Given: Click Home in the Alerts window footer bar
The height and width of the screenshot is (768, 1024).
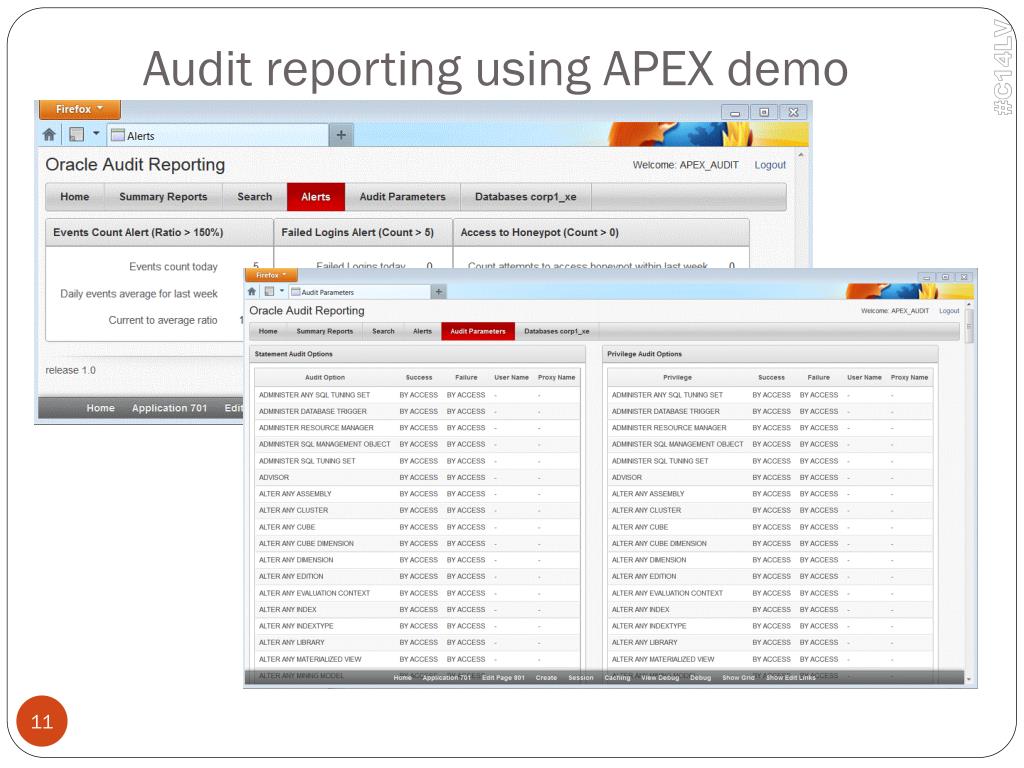Looking at the screenshot, I should pyautogui.click(x=101, y=408).
